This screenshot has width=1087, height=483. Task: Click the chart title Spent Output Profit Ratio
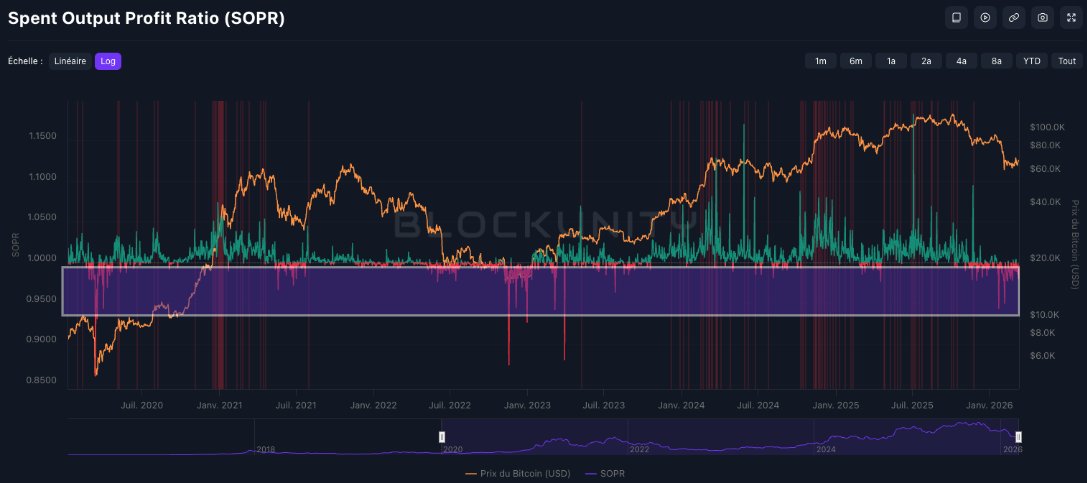coord(146,19)
